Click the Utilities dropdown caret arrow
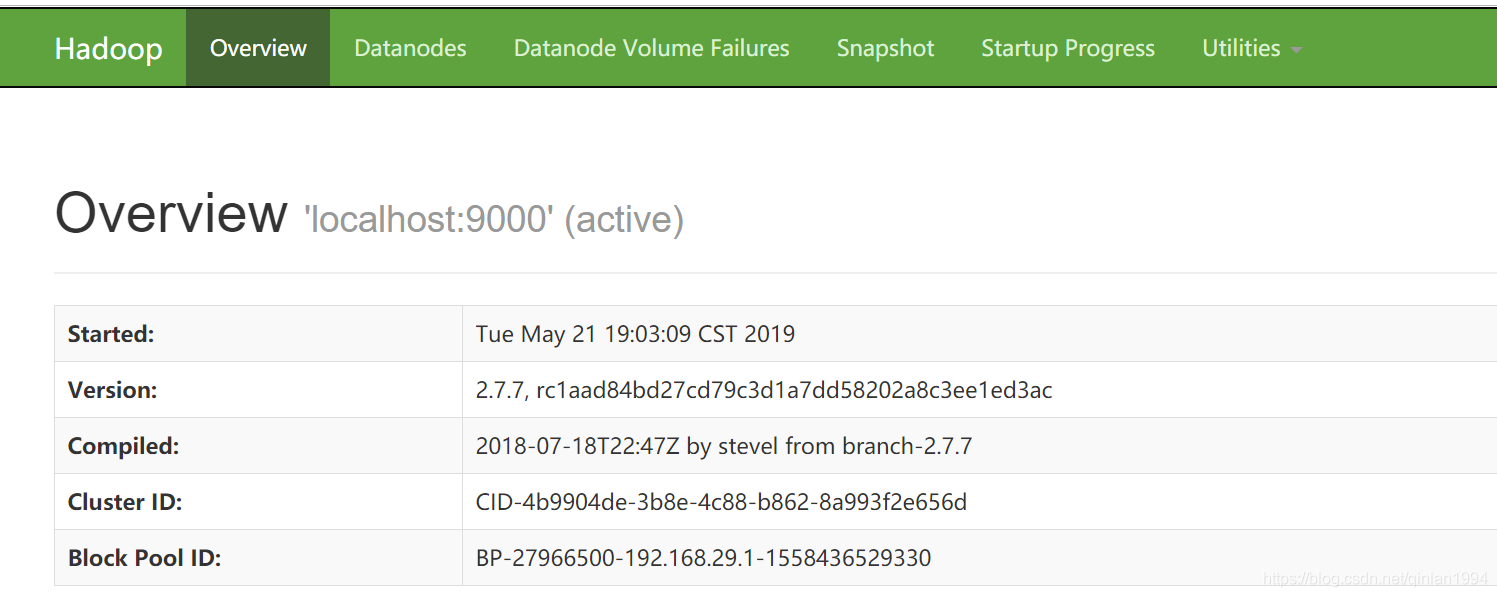 coord(1297,50)
